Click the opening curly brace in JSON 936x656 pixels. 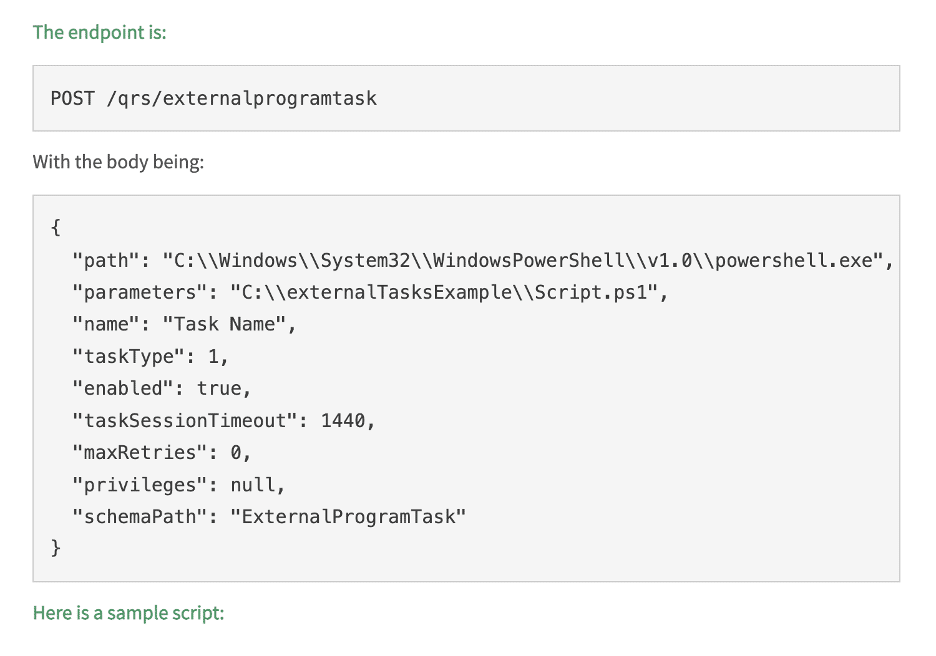click(x=56, y=227)
